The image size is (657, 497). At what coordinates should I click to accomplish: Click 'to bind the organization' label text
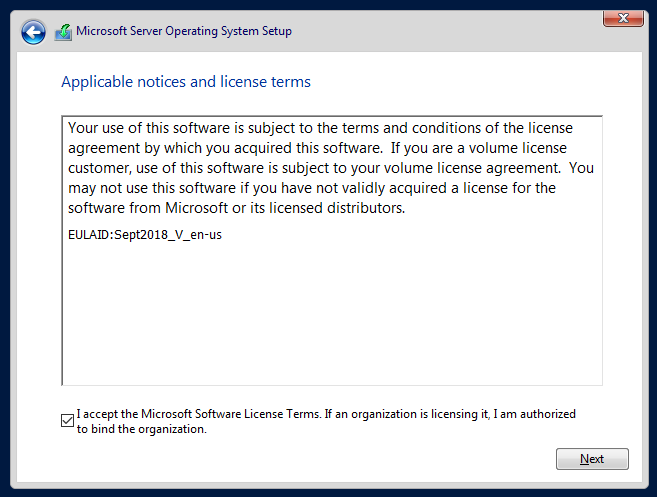(x=142, y=429)
